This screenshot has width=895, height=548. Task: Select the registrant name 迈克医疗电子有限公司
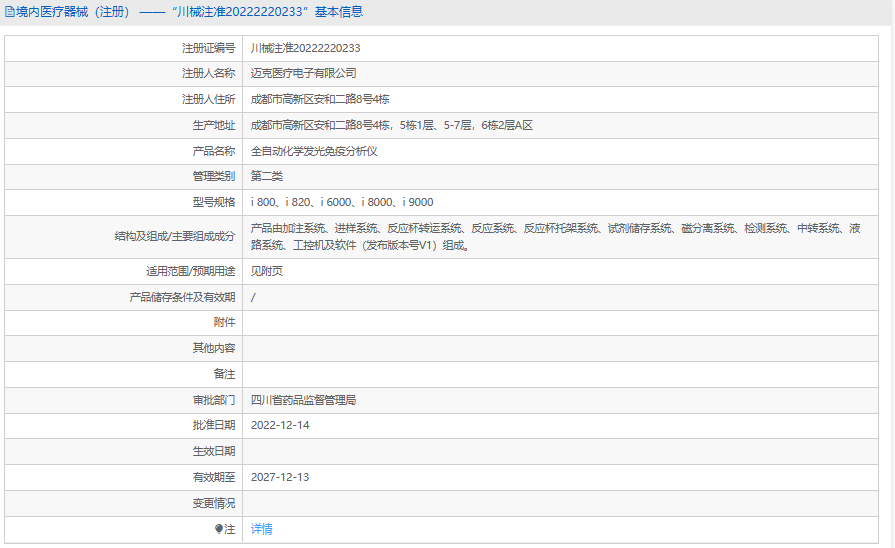pyautogui.click(x=304, y=73)
